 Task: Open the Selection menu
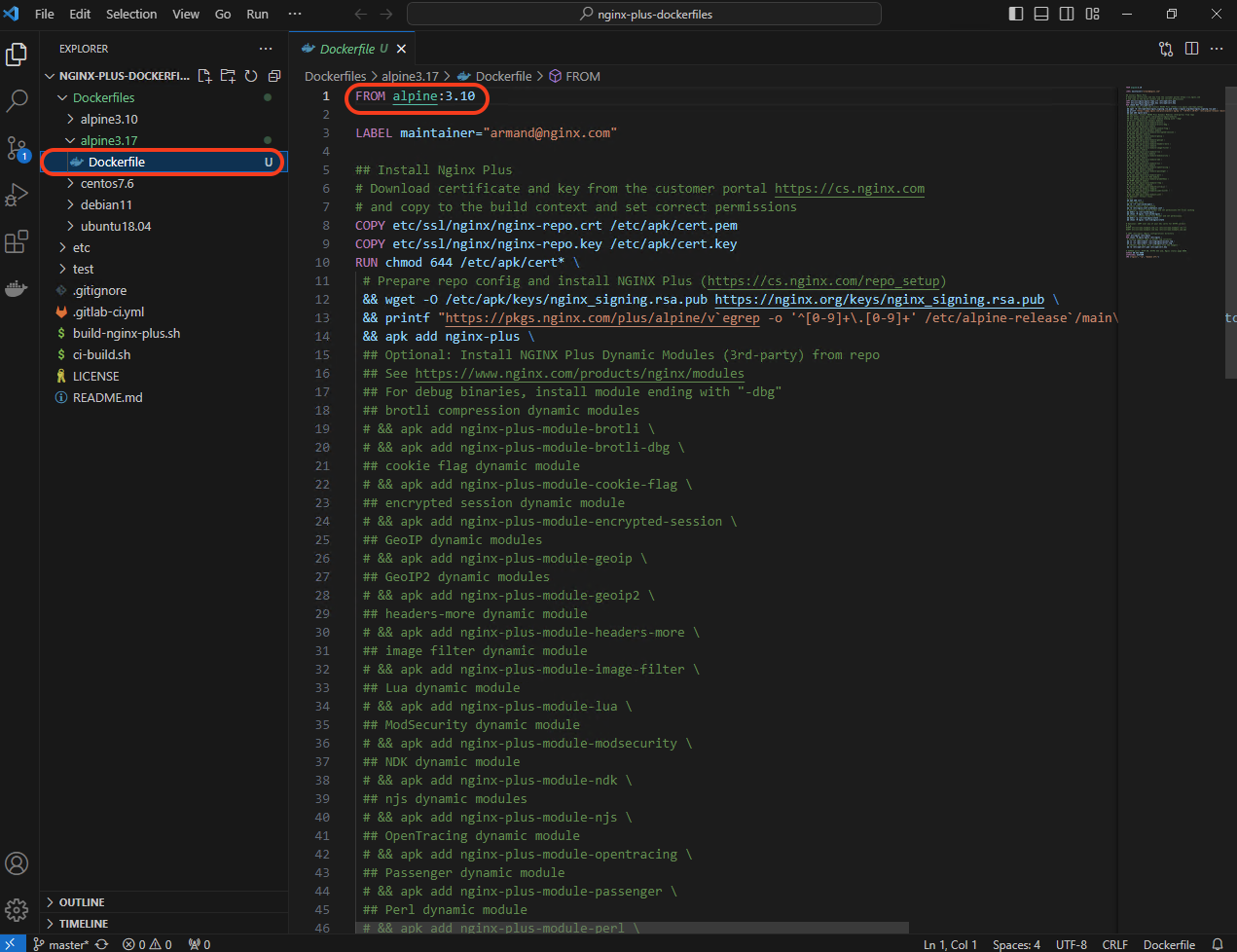[x=131, y=14]
